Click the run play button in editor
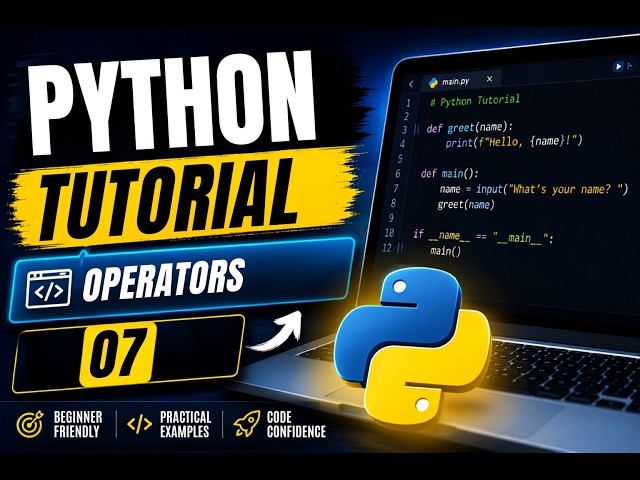 (618, 66)
